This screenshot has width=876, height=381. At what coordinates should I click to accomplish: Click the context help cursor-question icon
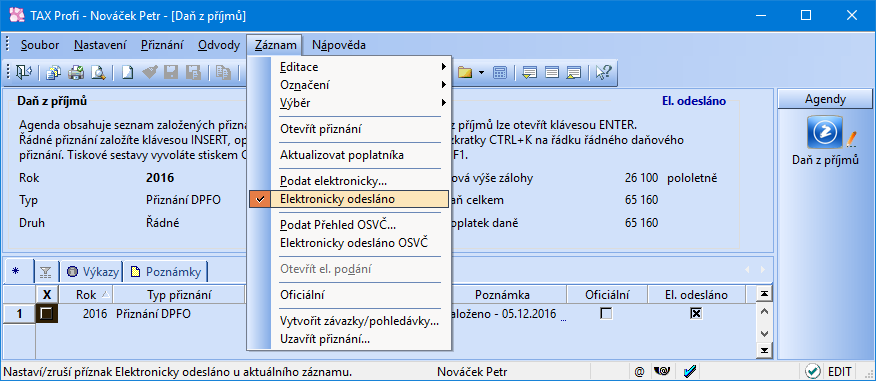(603, 73)
